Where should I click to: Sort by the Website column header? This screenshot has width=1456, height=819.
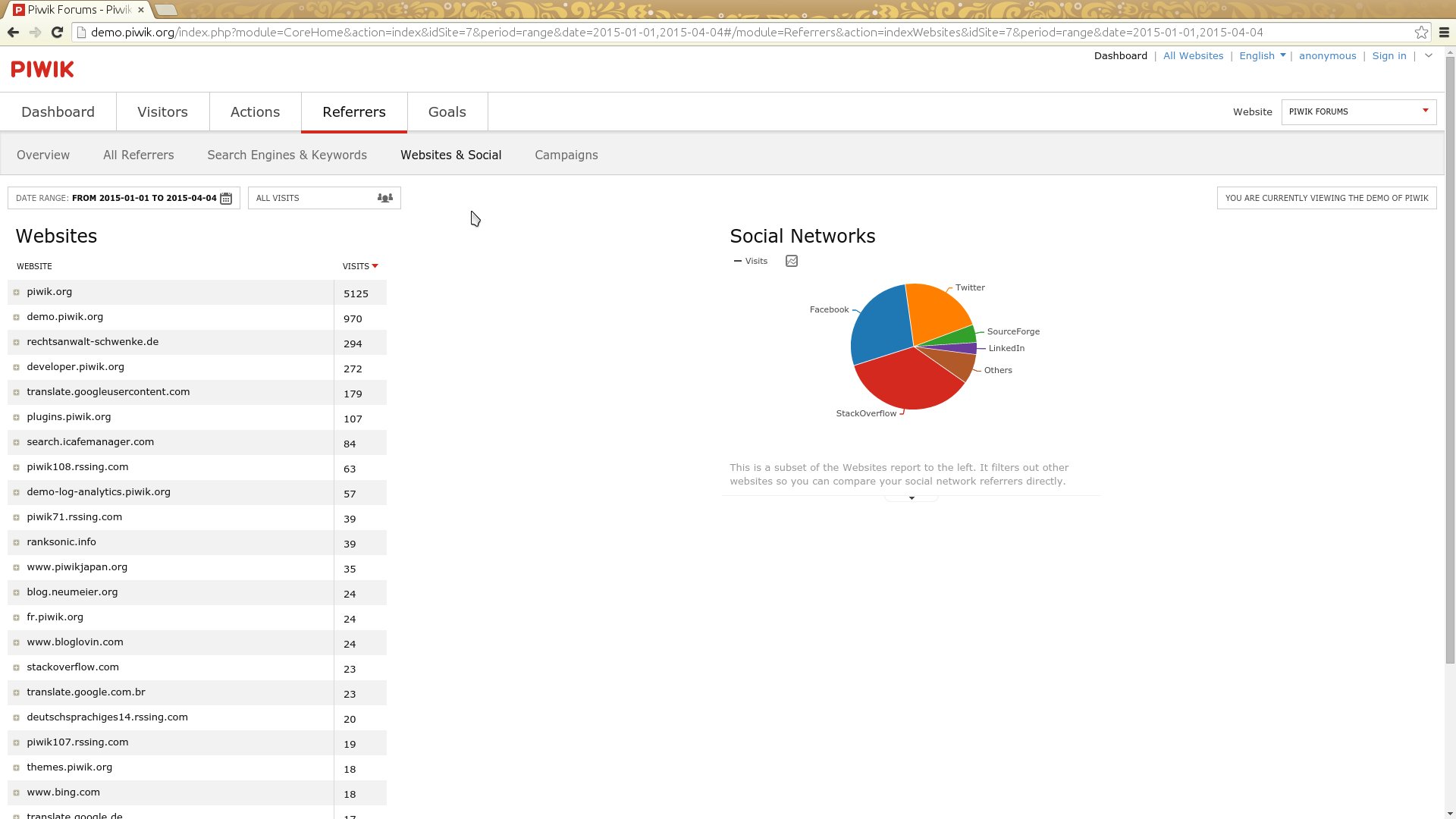click(34, 266)
